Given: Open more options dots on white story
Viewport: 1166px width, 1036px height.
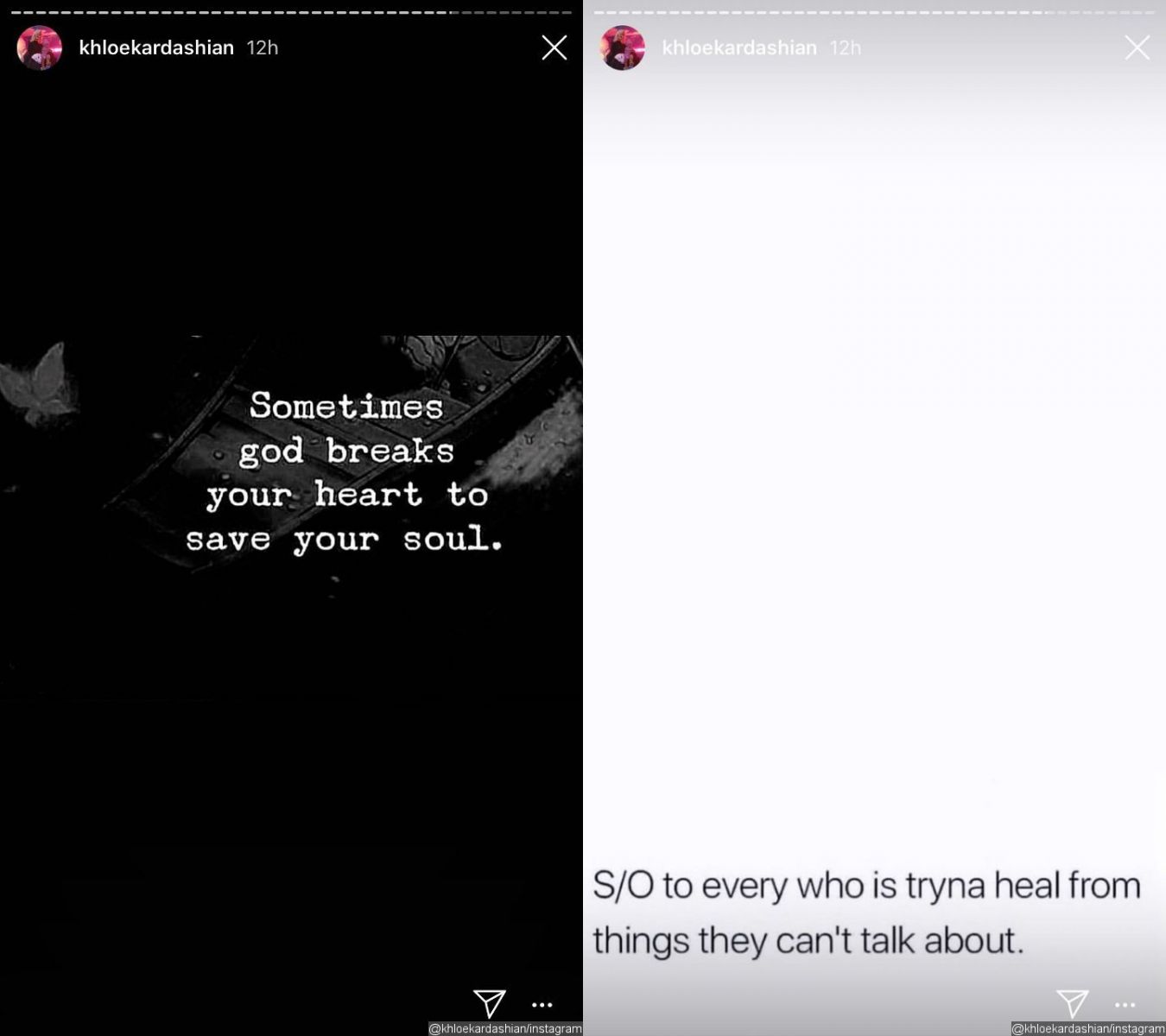Looking at the screenshot, I should [1125, 1005].
